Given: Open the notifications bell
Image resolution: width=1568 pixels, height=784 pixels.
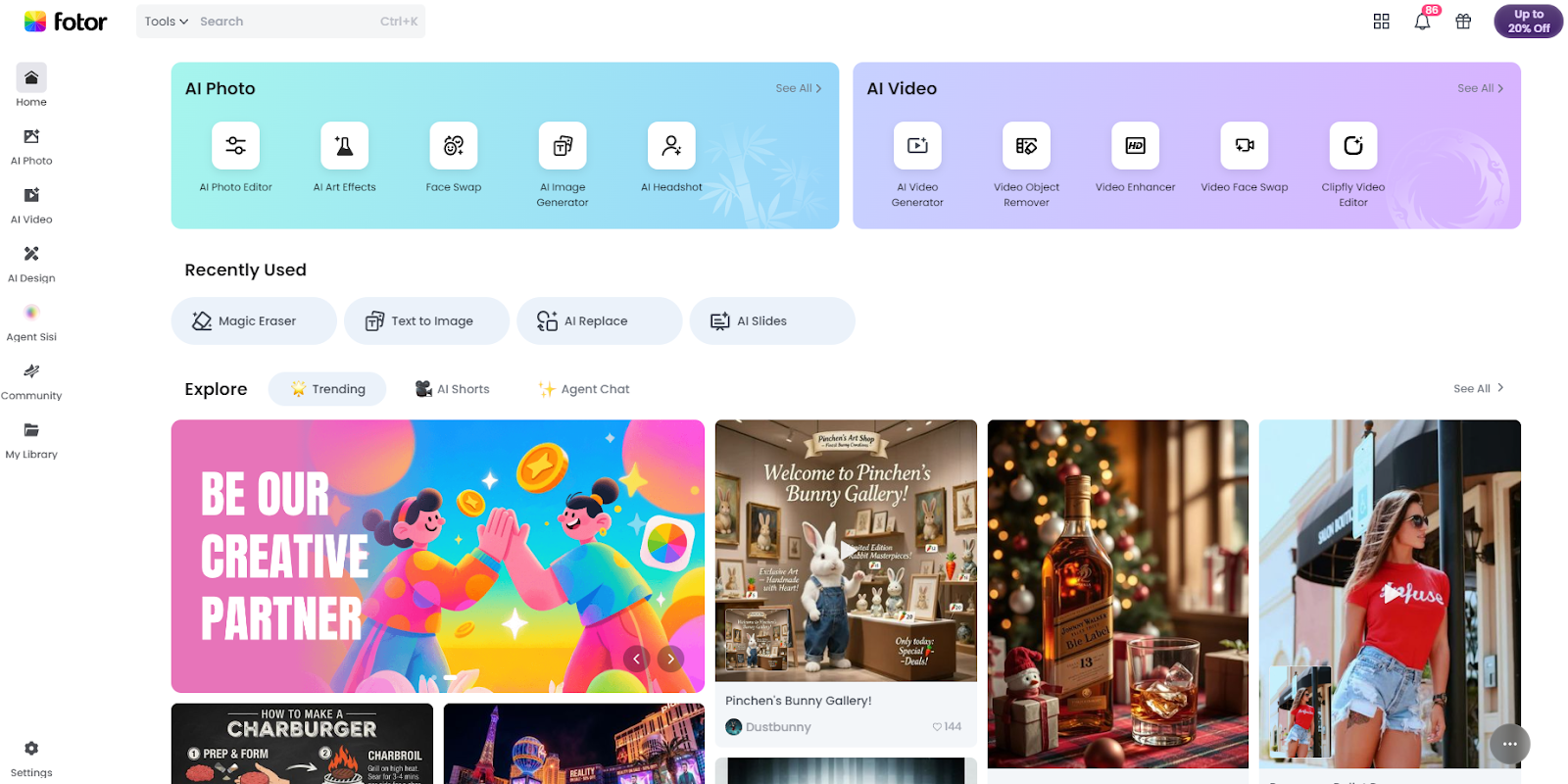Looking at the screenshot, I should pos(1422,22).
